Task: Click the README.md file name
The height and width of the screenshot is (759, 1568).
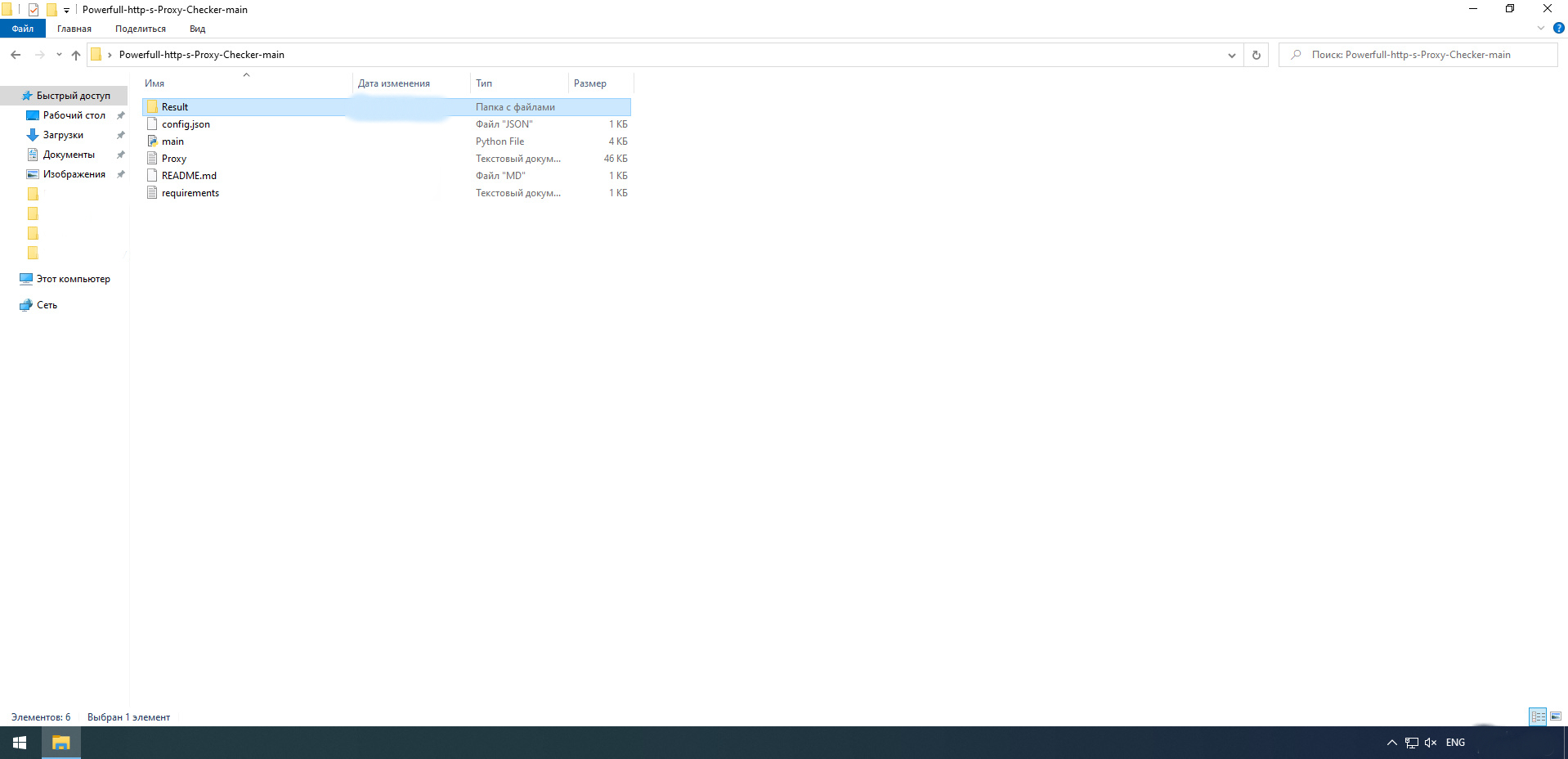Action: pos(189,176)
